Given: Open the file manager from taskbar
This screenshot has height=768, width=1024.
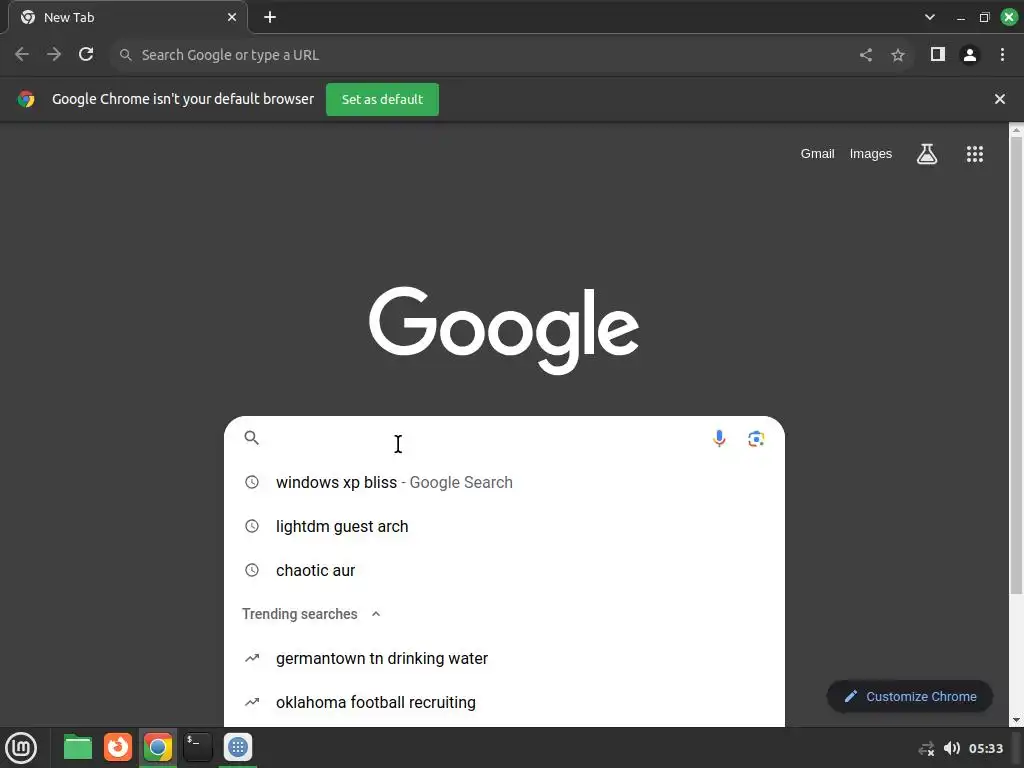Looking at the screenshot, I should coord(78,747).
